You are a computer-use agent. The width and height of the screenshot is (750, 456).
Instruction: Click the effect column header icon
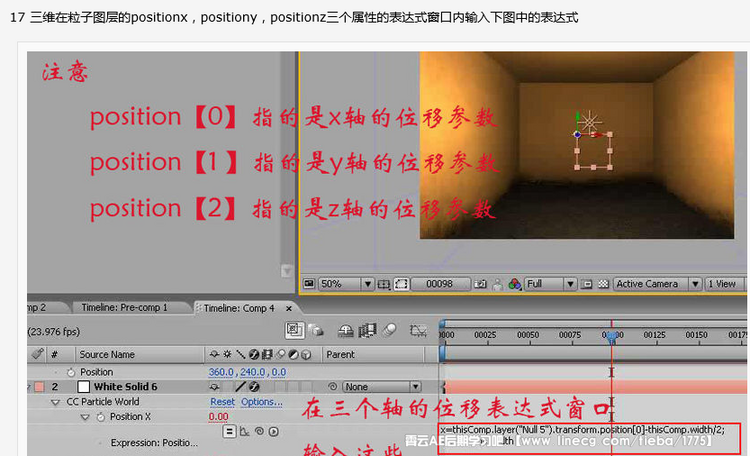pos(254,355)
